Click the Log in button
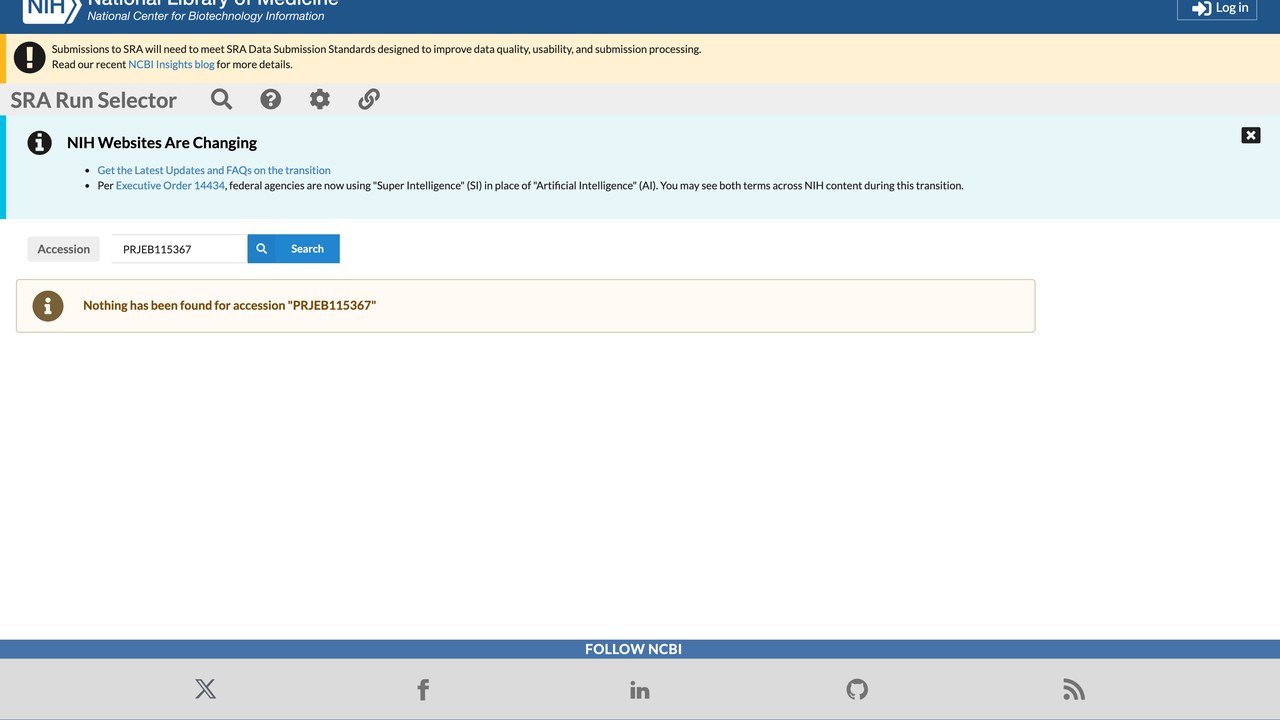The image size is (1280, 720). pos(1217,8)
